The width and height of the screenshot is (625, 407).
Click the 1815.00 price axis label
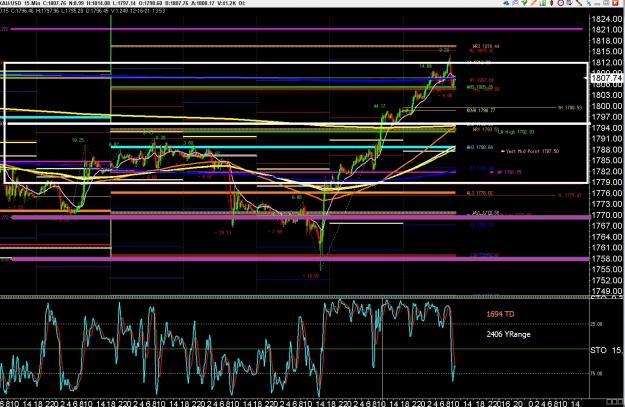coord(607,51)
